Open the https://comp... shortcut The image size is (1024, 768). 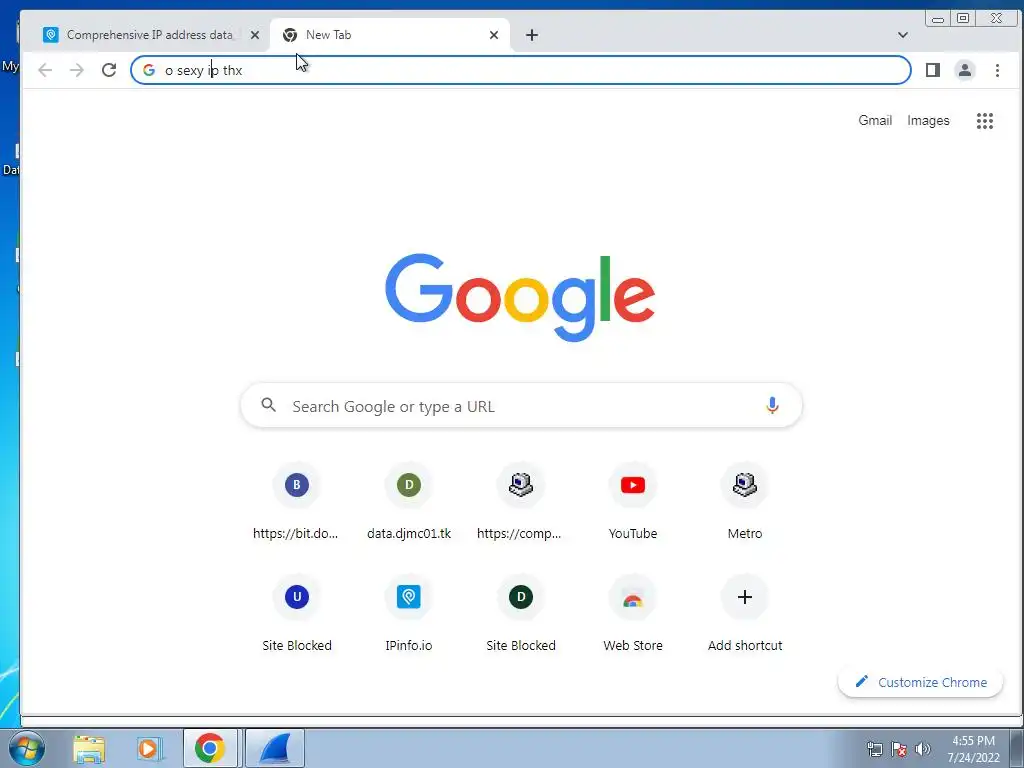pos(520,502)
